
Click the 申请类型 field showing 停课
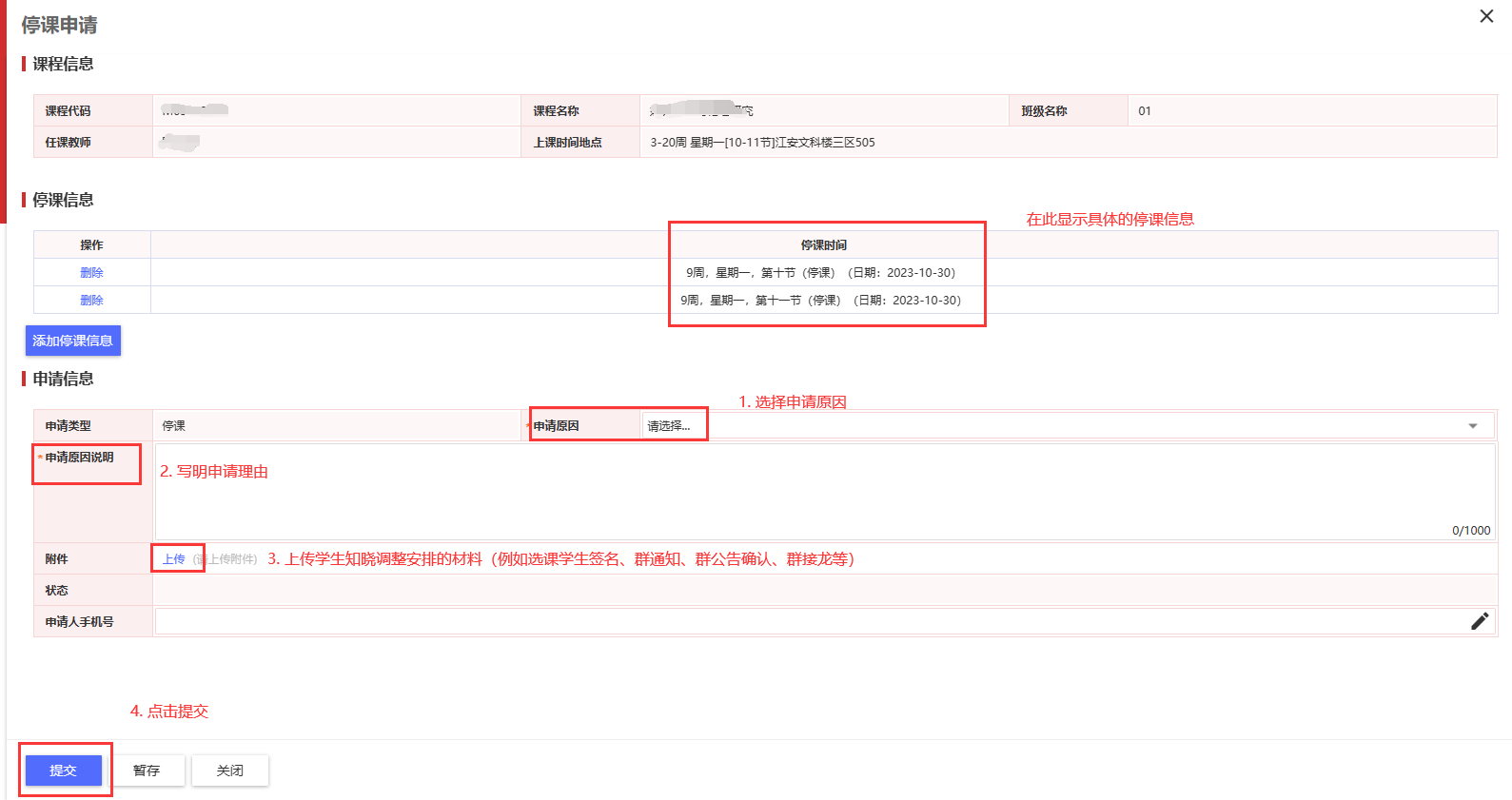coord(336,426)
